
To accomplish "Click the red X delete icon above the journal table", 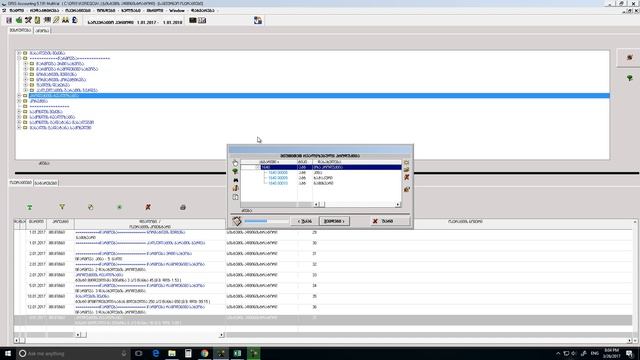I will pos(148,207).
